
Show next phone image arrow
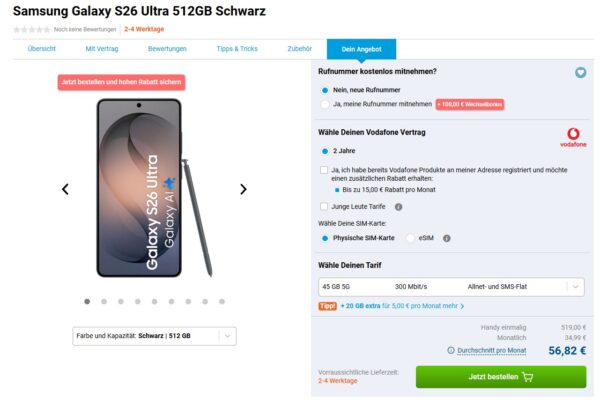coord(243,189)
